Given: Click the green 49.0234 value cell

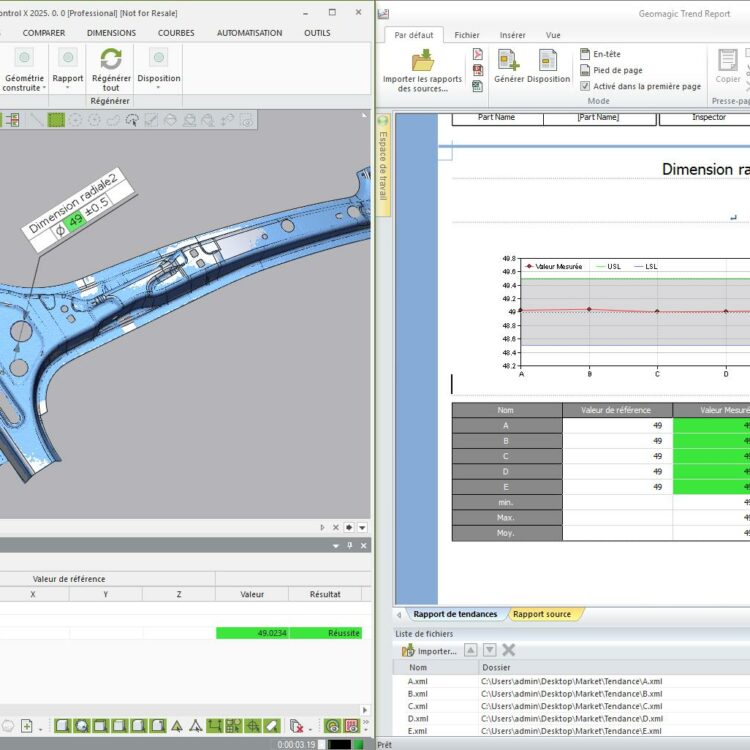Looking at the screenshot, I should pos(252,633).
